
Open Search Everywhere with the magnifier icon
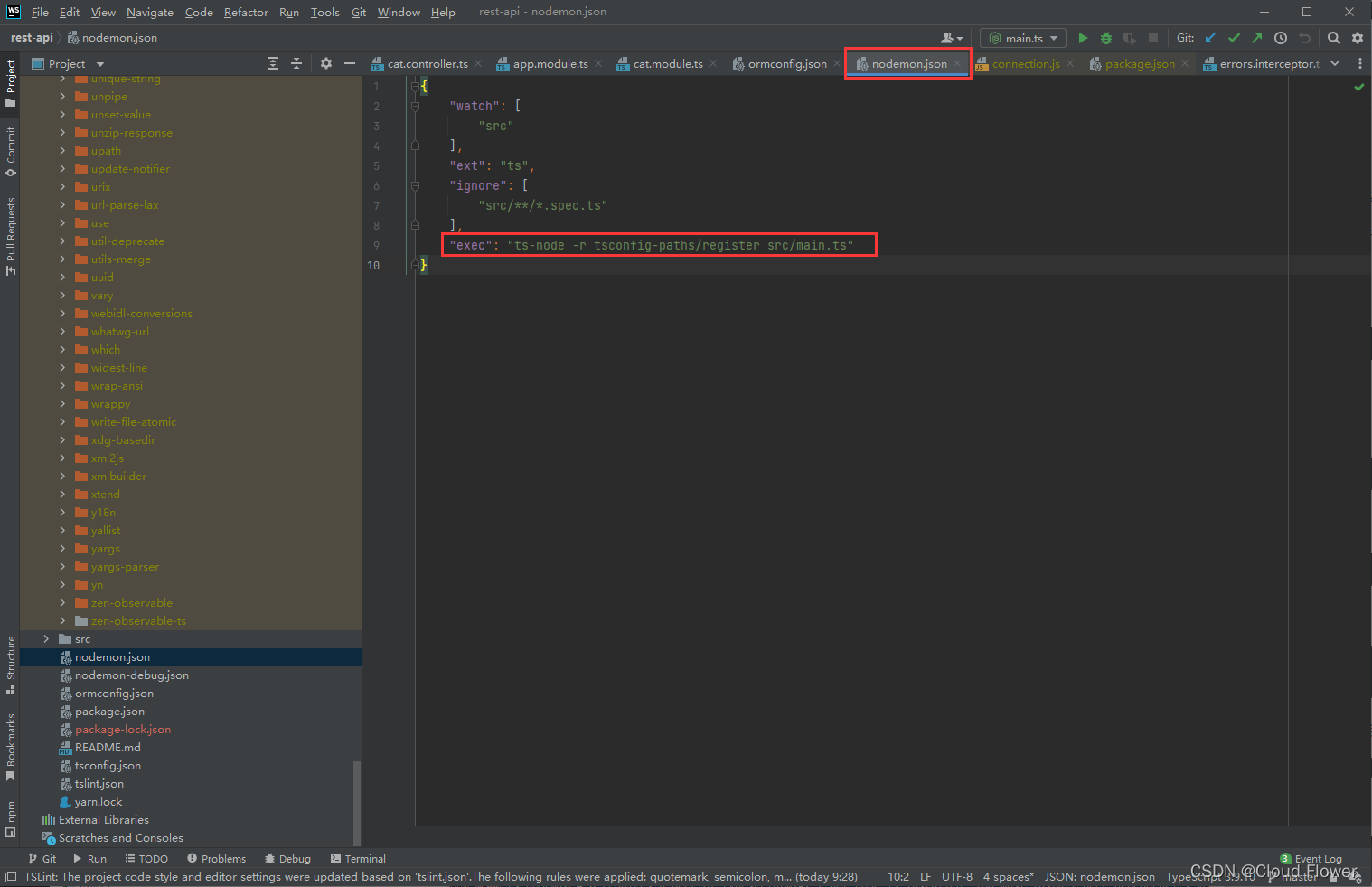coord(1334,37)
